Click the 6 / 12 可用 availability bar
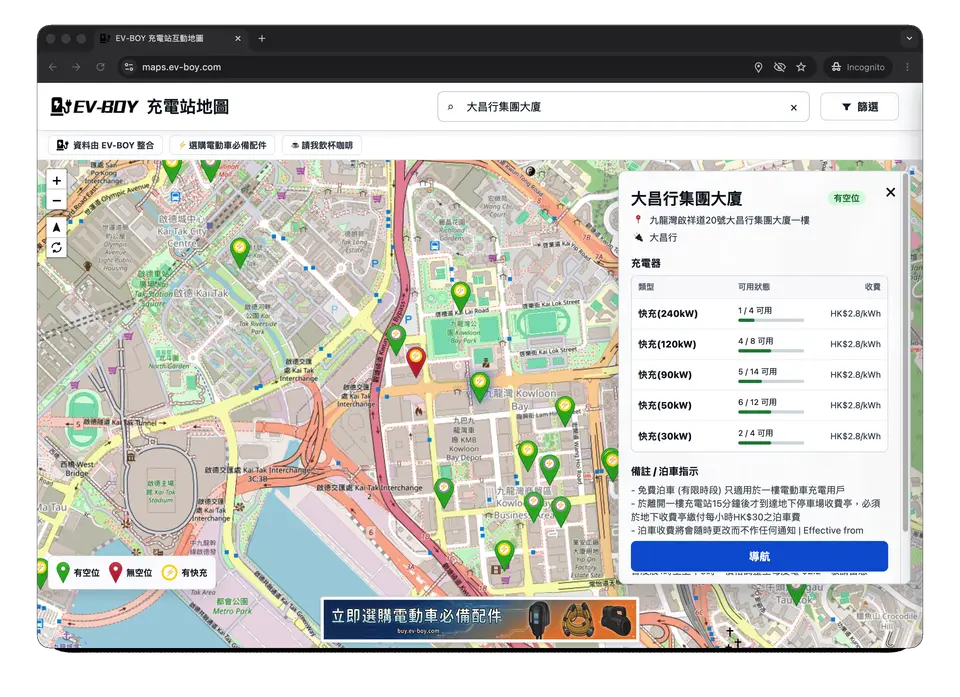Viewport: 960px width, 697px height. click(x=771, y=412)
